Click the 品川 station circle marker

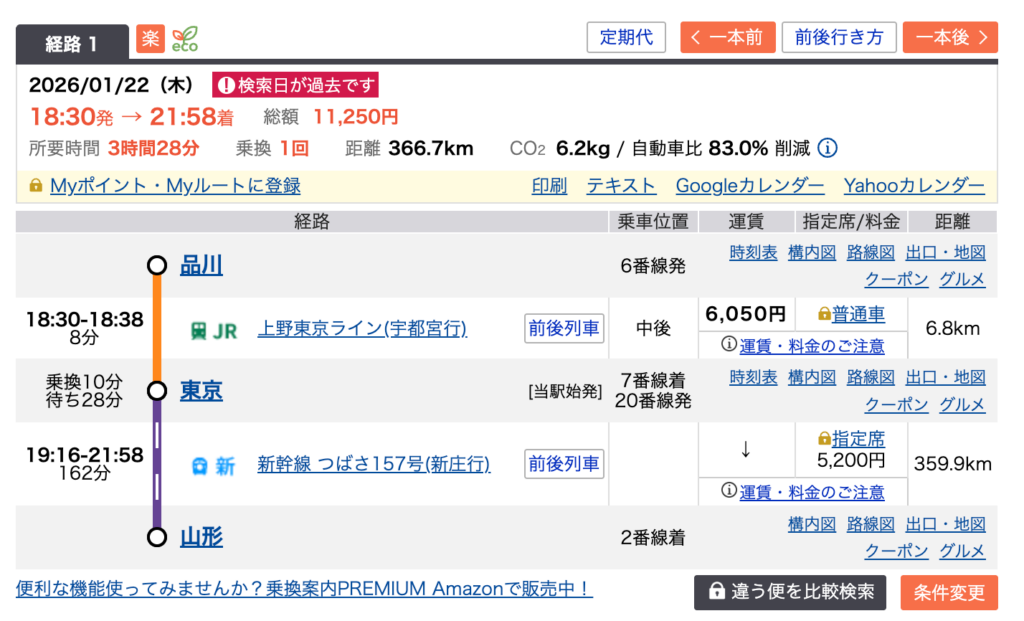point(156,265)
